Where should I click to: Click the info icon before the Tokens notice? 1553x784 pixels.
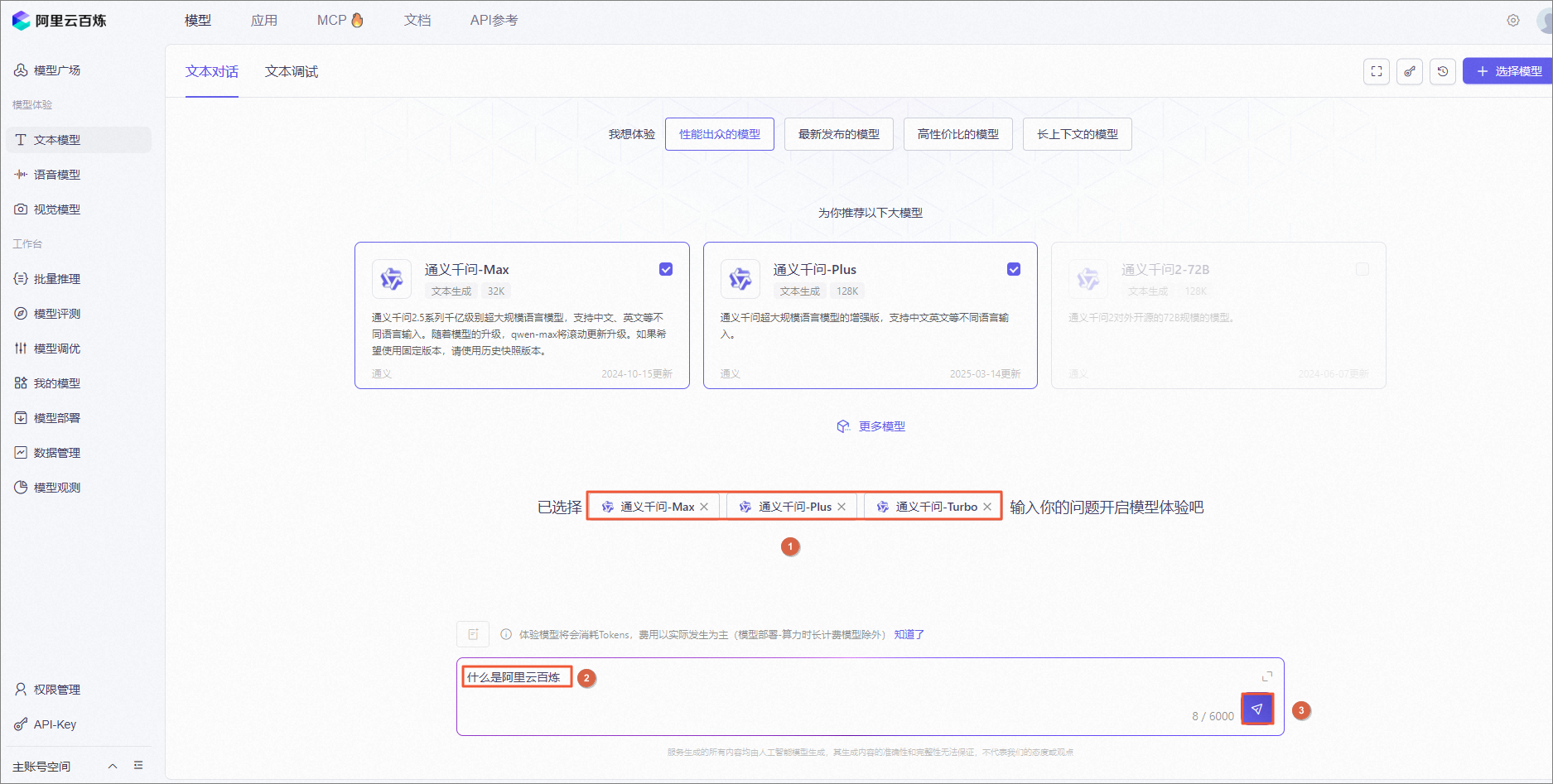pyautogui.click(x=506, y=635)
